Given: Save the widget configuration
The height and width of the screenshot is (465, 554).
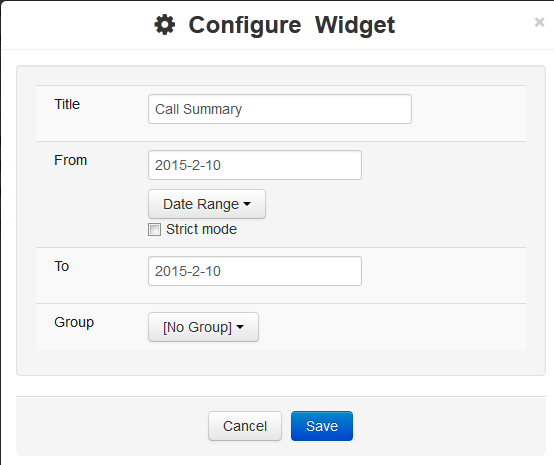Looking at the screenshot, I should pyautogui.click(x=322, y=426).
